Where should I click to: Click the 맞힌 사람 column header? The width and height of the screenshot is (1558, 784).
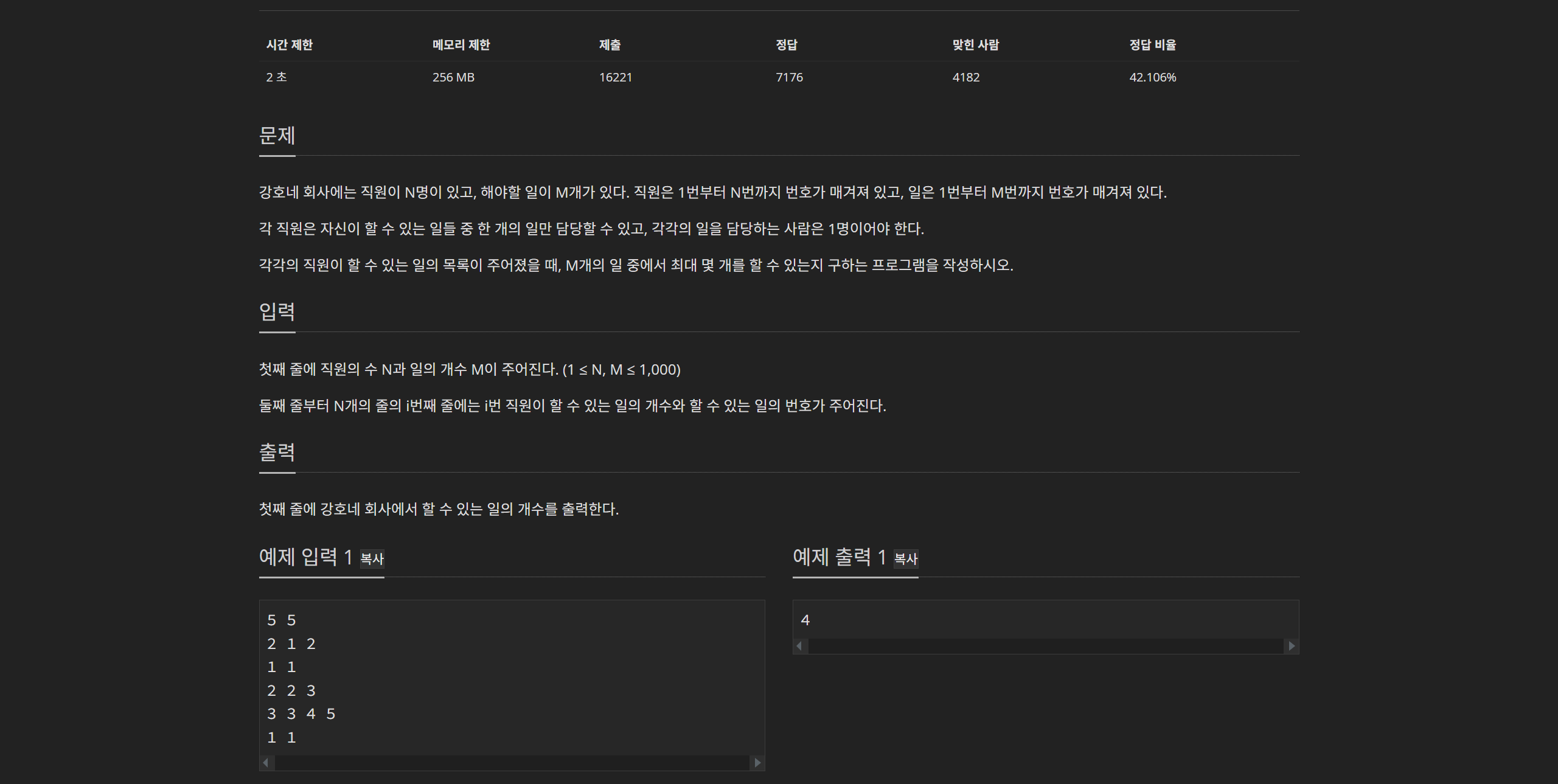click(975, 44)
